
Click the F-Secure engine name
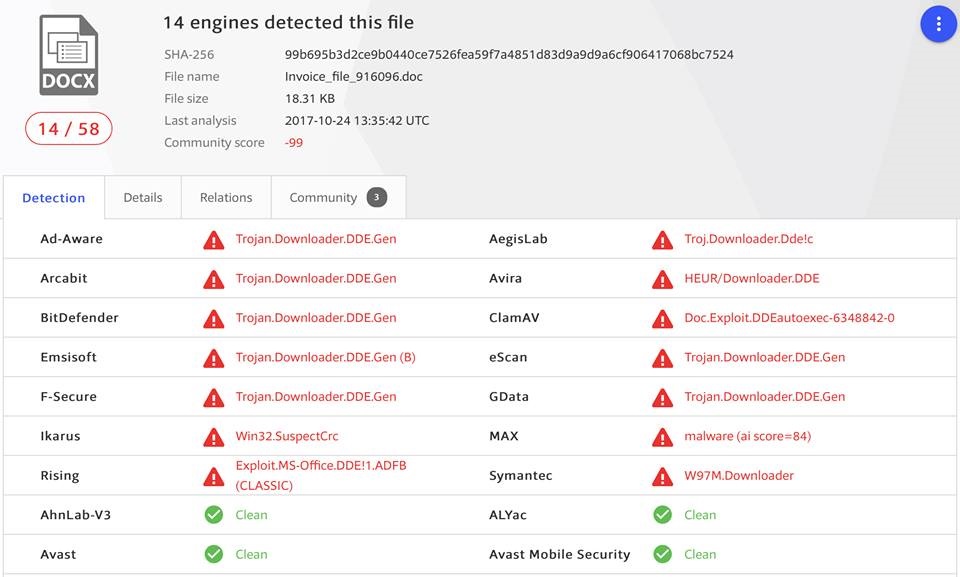click(x=69, y=396)
